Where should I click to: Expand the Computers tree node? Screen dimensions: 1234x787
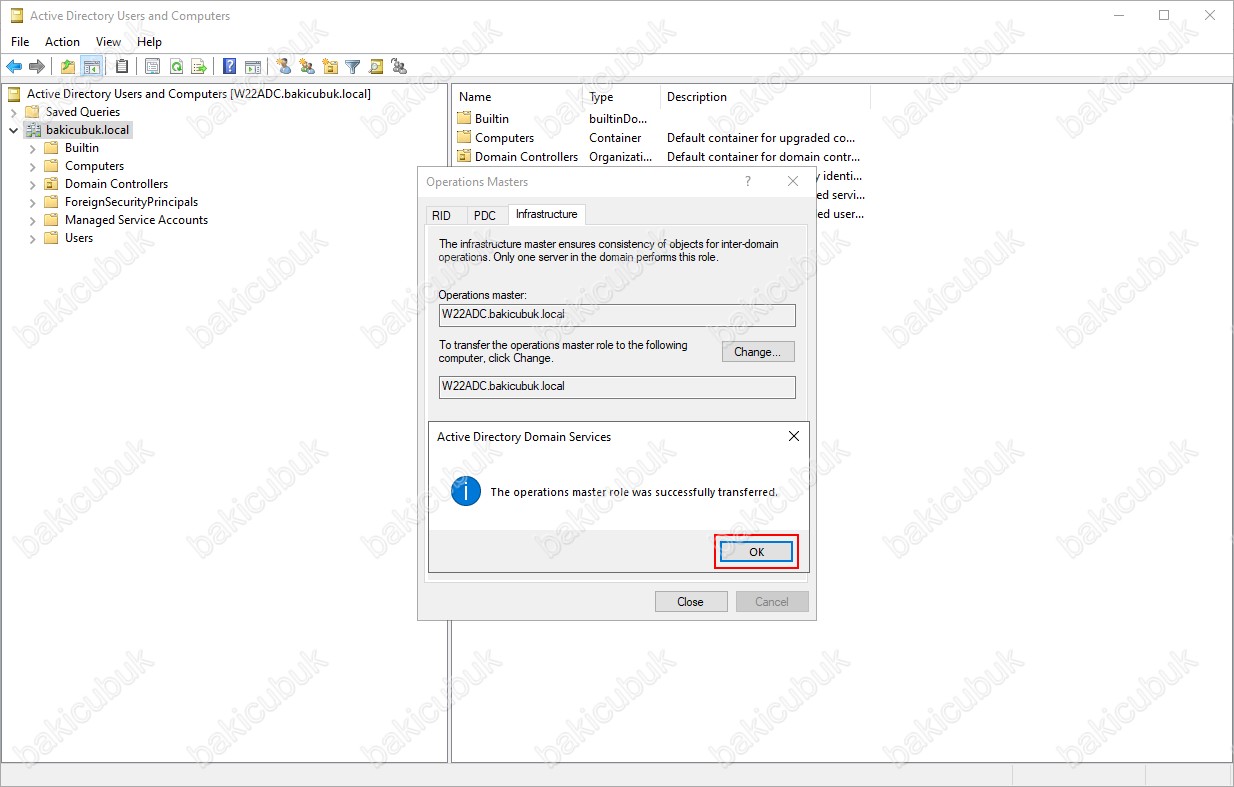click(x=33, y=166)
